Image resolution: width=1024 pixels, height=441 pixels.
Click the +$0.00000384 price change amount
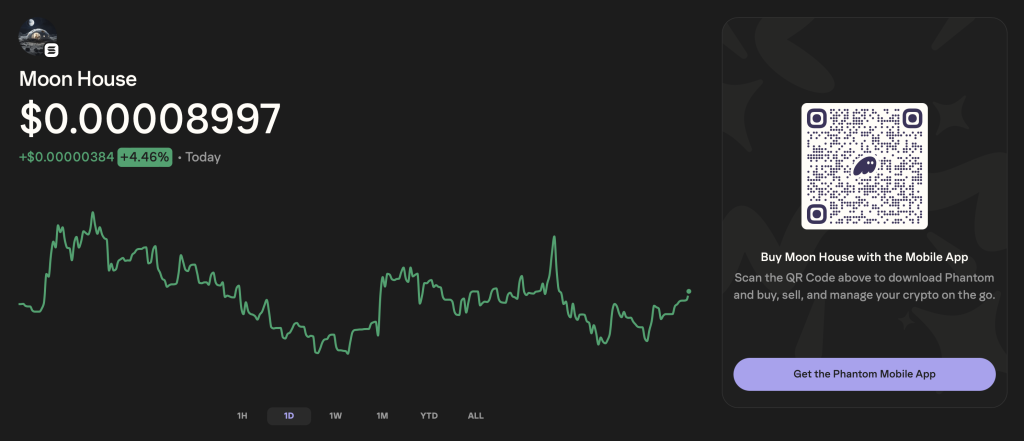pyautogui.click(x=67, y=157)
